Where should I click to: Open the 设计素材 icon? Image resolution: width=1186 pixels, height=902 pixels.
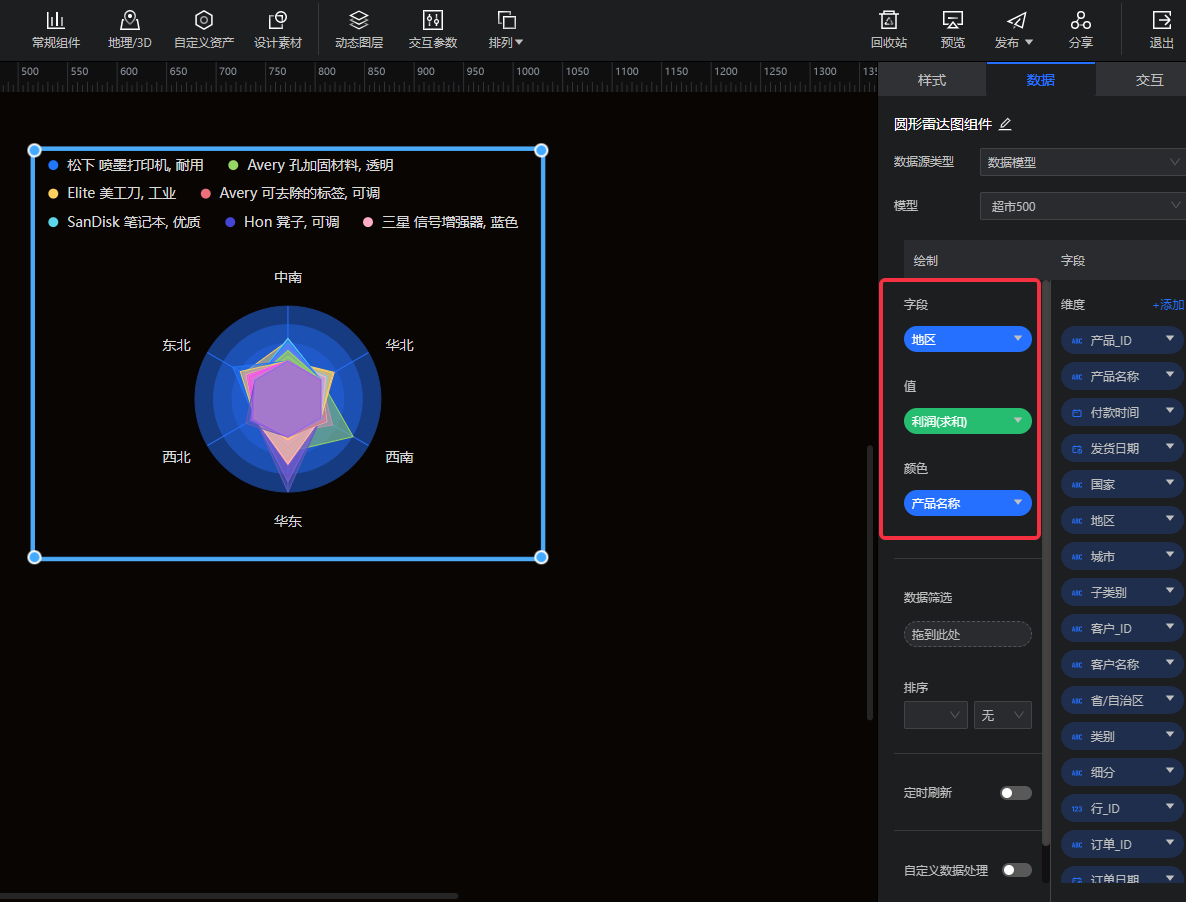click(278, 21)
